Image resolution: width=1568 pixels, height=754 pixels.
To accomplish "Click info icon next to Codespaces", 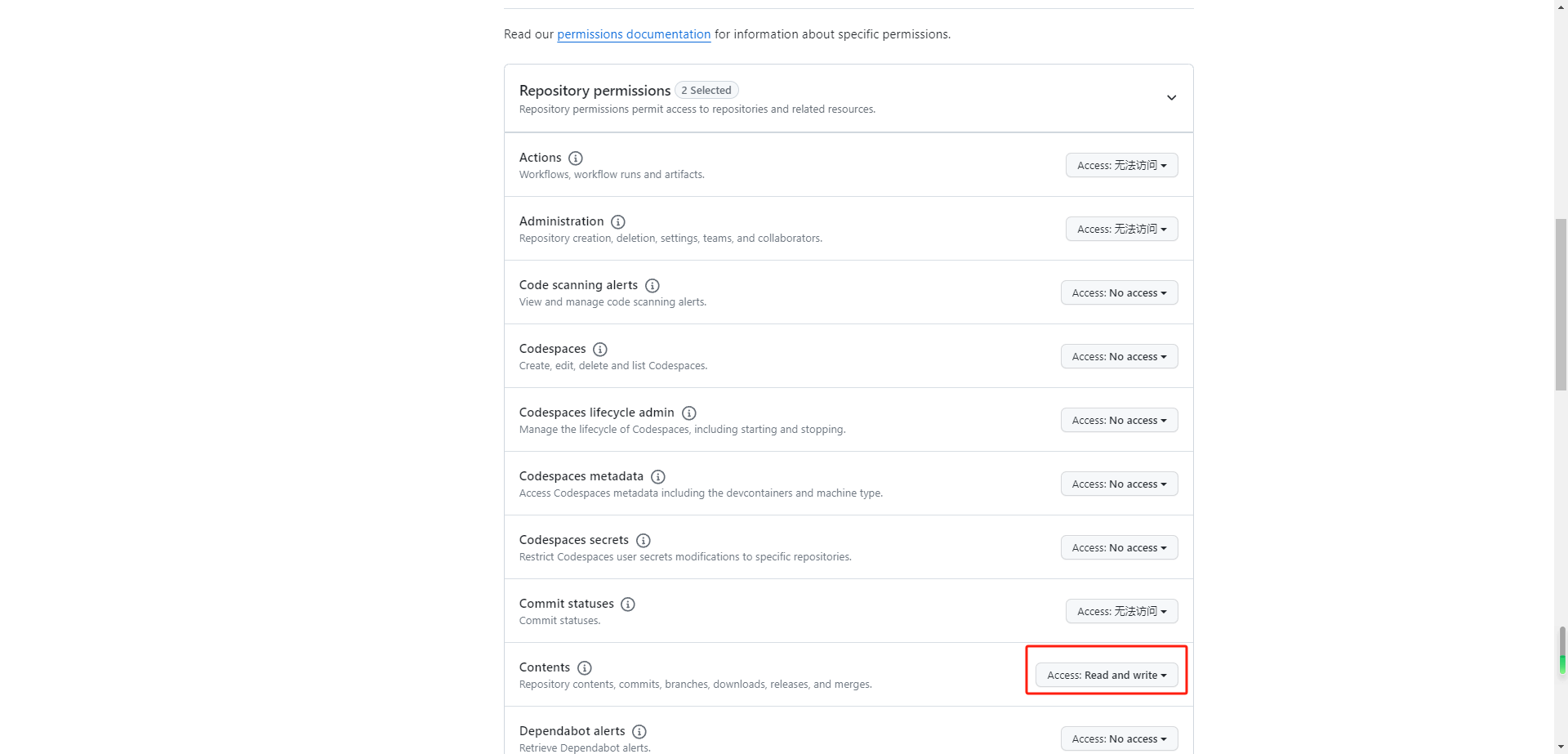I will coord(600,349).
